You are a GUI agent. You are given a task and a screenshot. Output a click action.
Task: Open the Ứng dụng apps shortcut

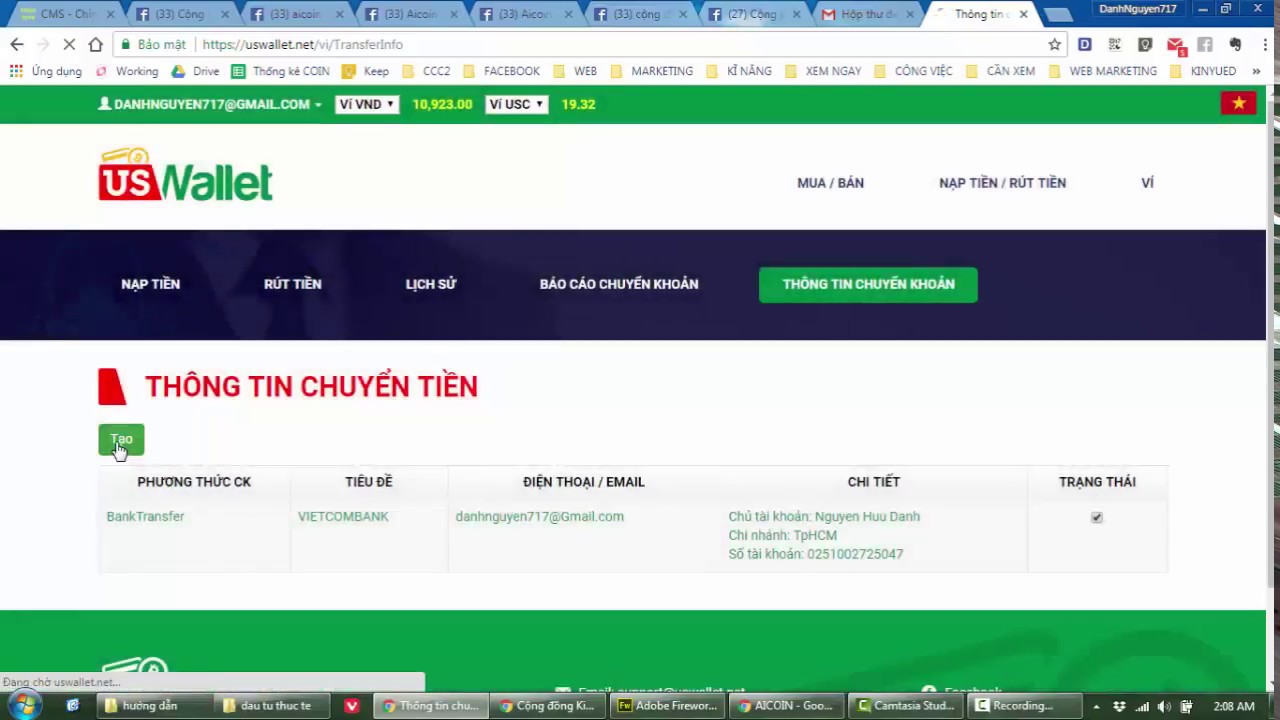pyautogui.click(x=46, y=71)
